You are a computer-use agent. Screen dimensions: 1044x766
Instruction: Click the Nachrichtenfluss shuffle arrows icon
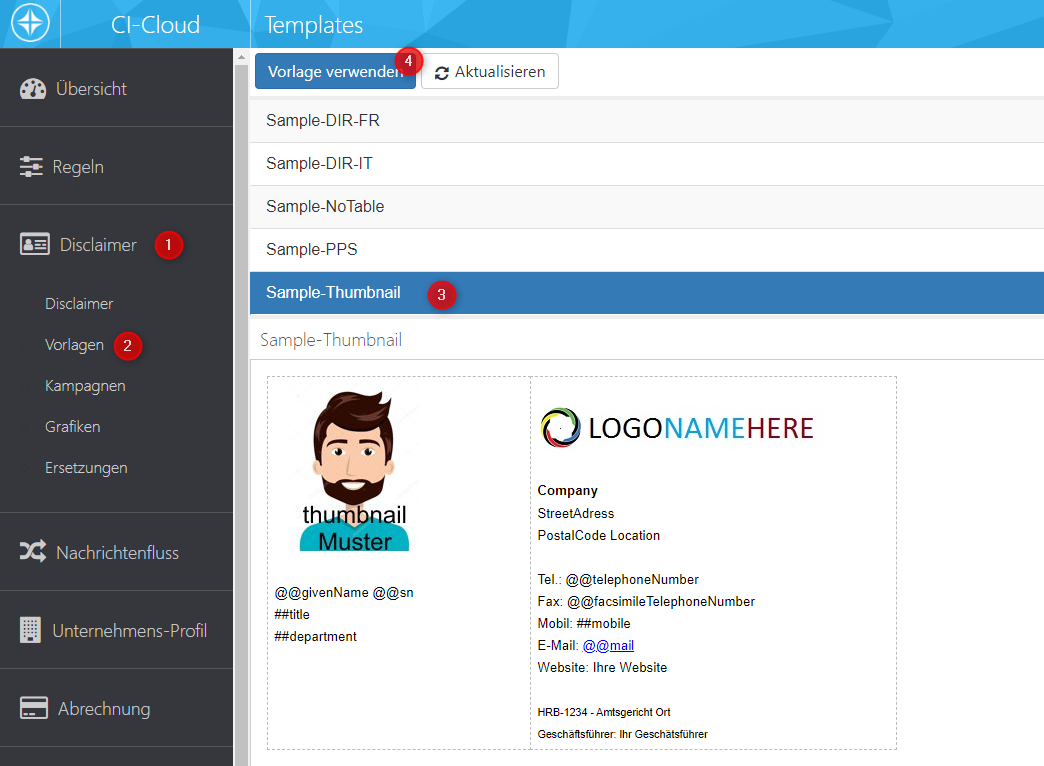click(33, 552)
